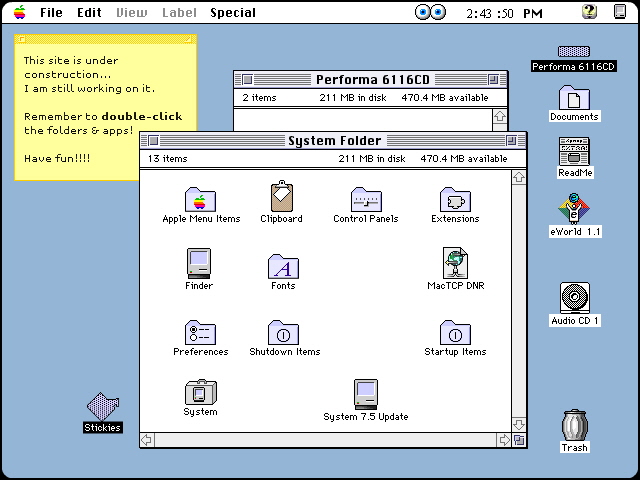Open the View menu

(x=131, y=13)
